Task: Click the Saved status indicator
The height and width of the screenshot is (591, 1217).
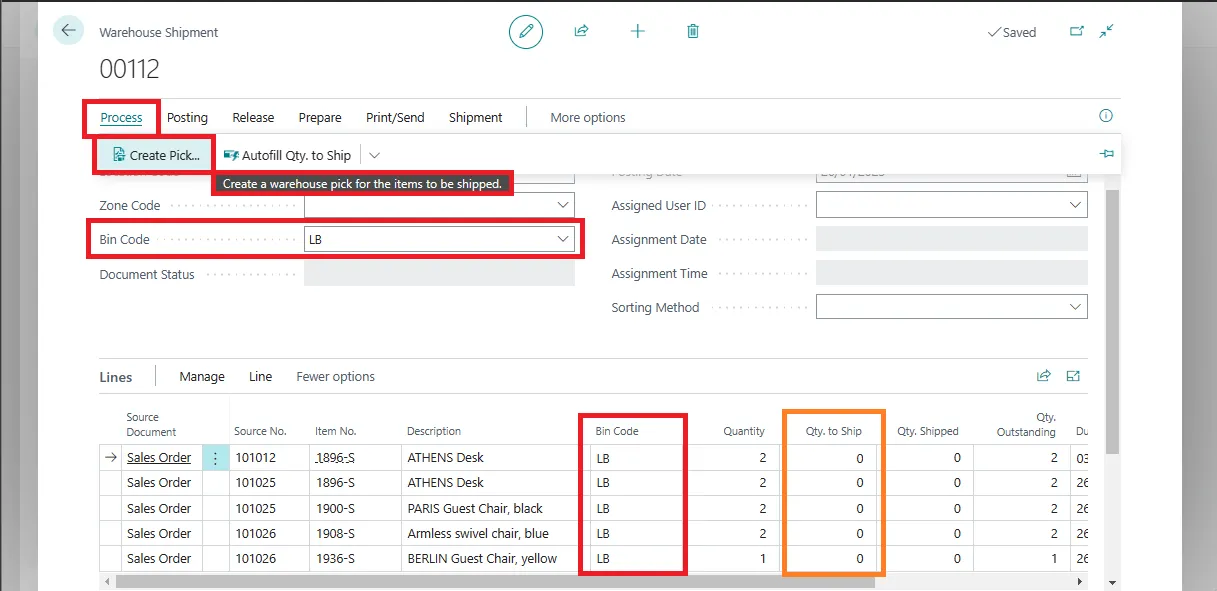Action: (1011, 32)
